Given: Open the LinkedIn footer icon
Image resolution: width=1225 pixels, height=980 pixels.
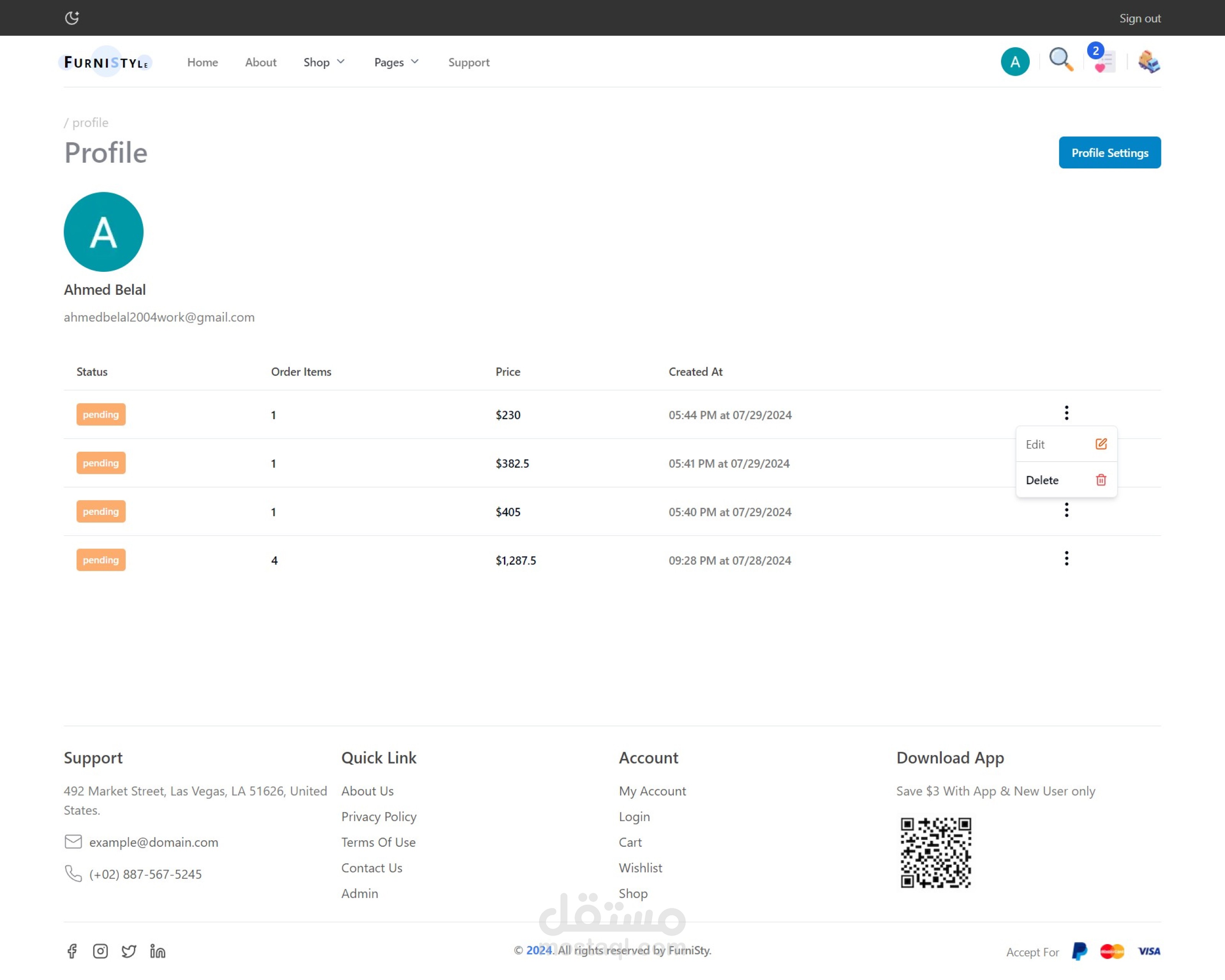Looking at the screenshot, I should pos(157,951).
